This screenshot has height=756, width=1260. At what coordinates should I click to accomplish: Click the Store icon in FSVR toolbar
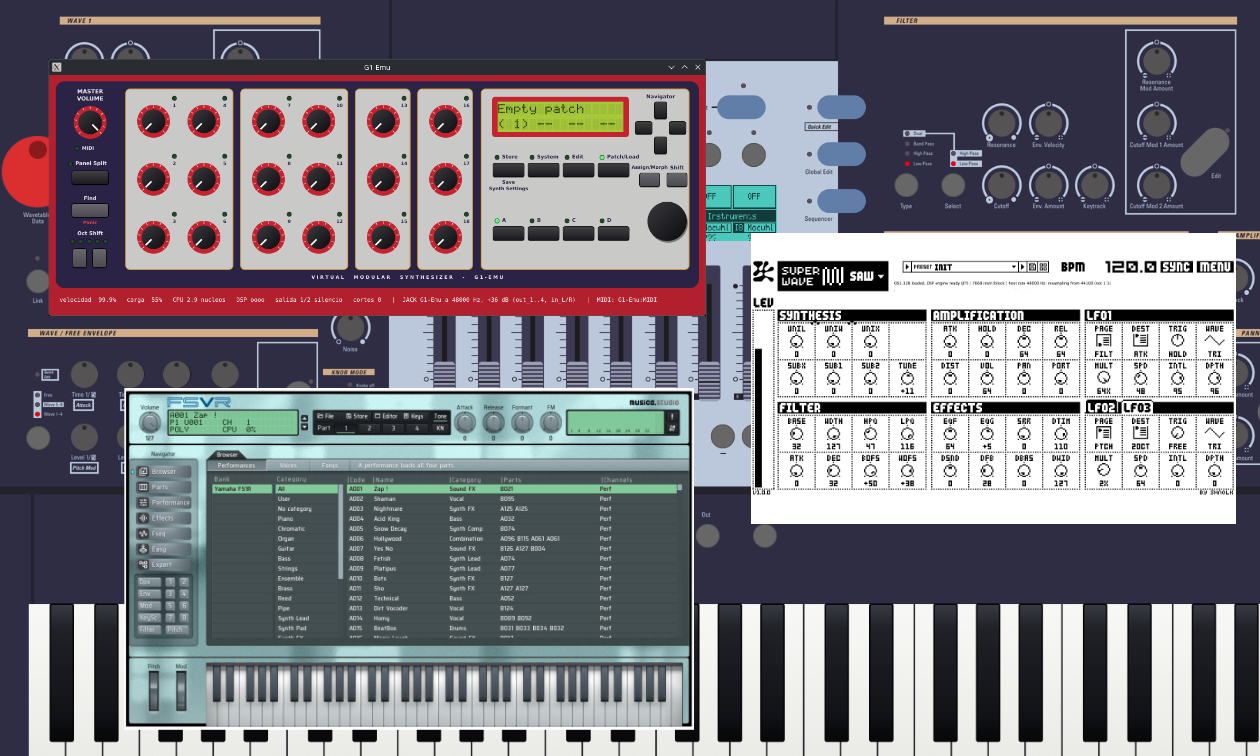348,415
